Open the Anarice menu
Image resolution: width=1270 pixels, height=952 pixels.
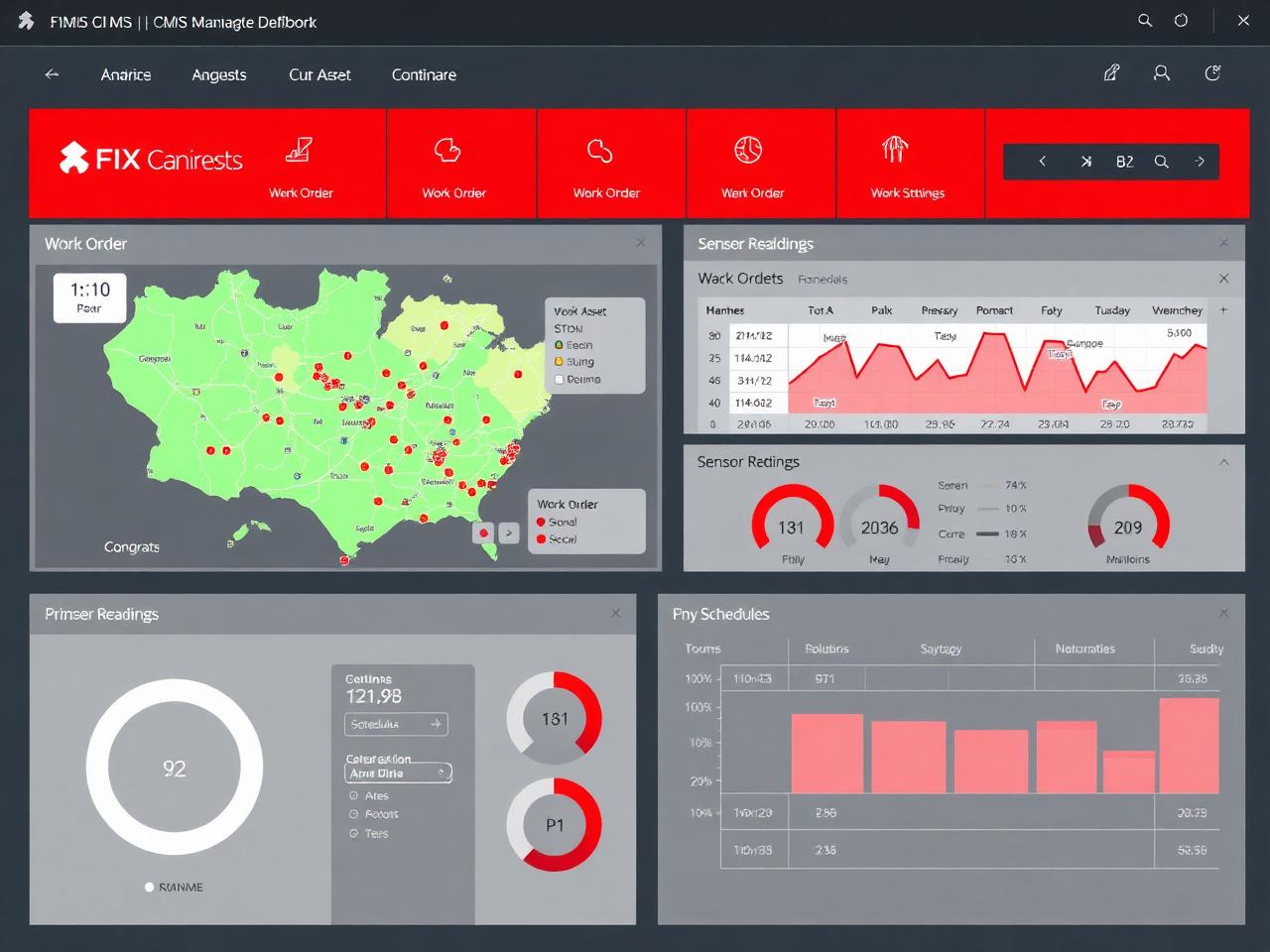126,74
